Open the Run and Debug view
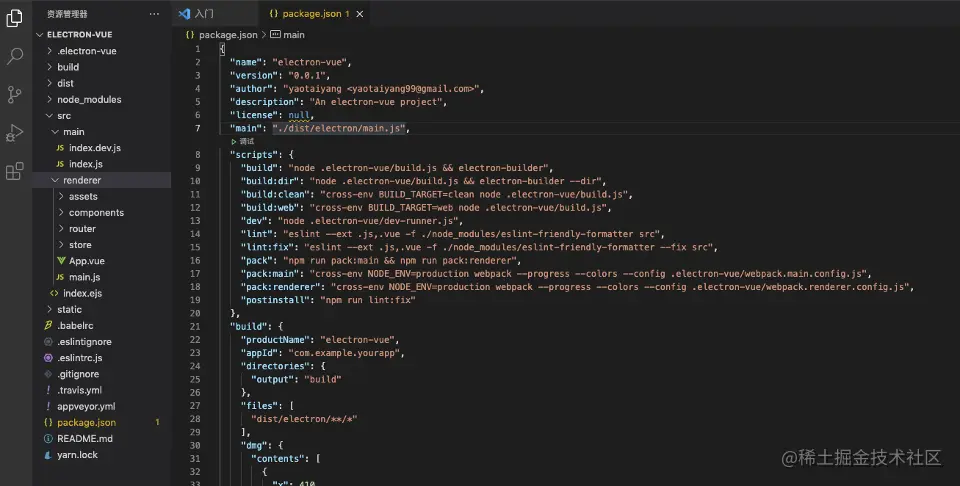The width and height of the screenshot is (960, 486). 14,133
